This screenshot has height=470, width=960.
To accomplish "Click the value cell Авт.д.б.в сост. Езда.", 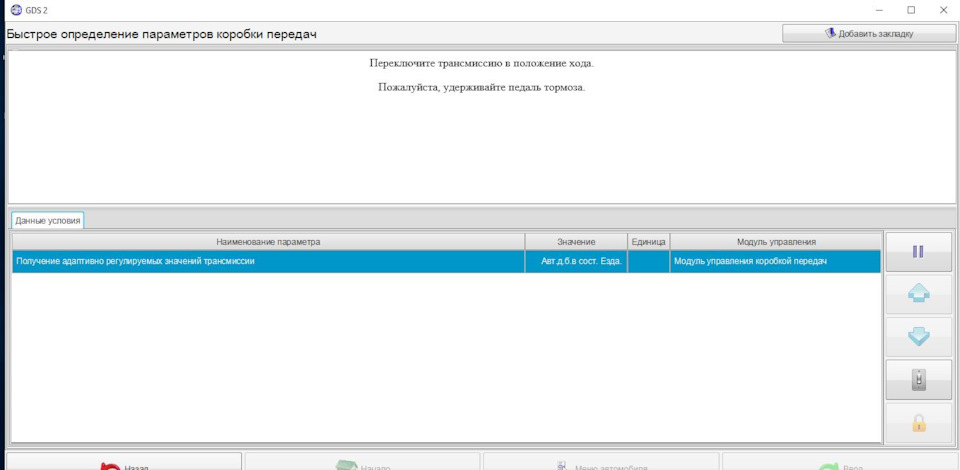I will (x=576, y=261).
